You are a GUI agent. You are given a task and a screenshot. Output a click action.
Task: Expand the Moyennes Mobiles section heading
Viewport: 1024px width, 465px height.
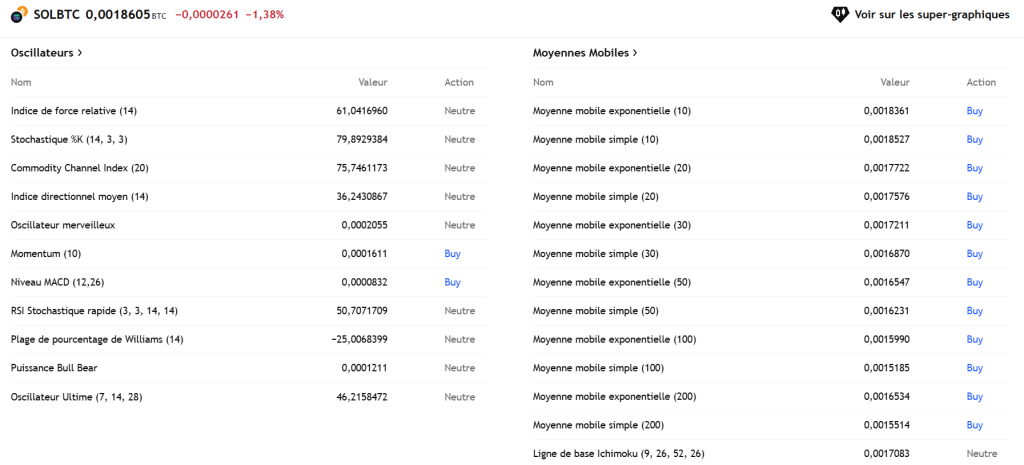585,52
